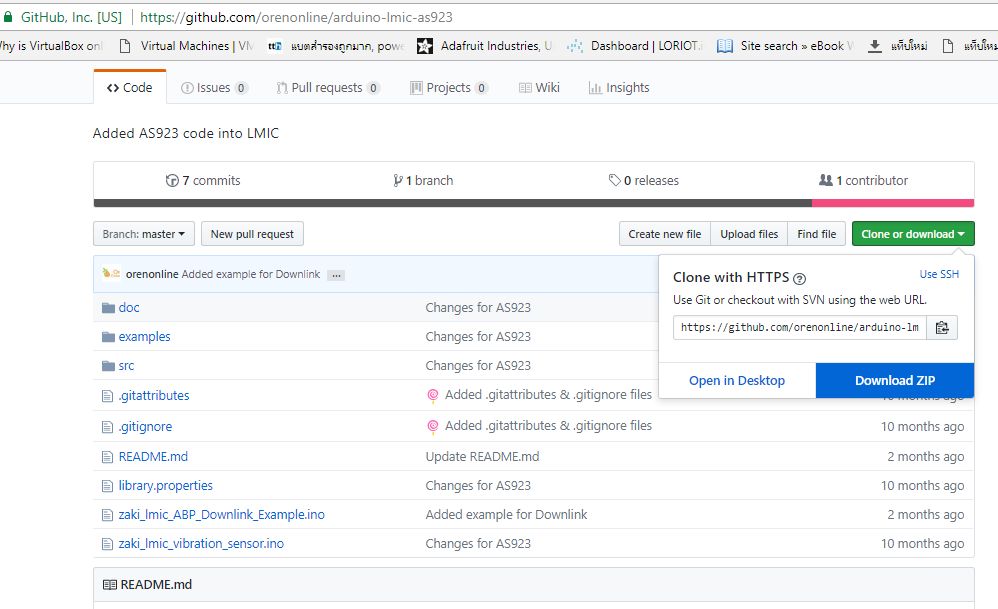Copy clone URL to clipboard
The height and width of the screenshot is (609, 998).
942,328
